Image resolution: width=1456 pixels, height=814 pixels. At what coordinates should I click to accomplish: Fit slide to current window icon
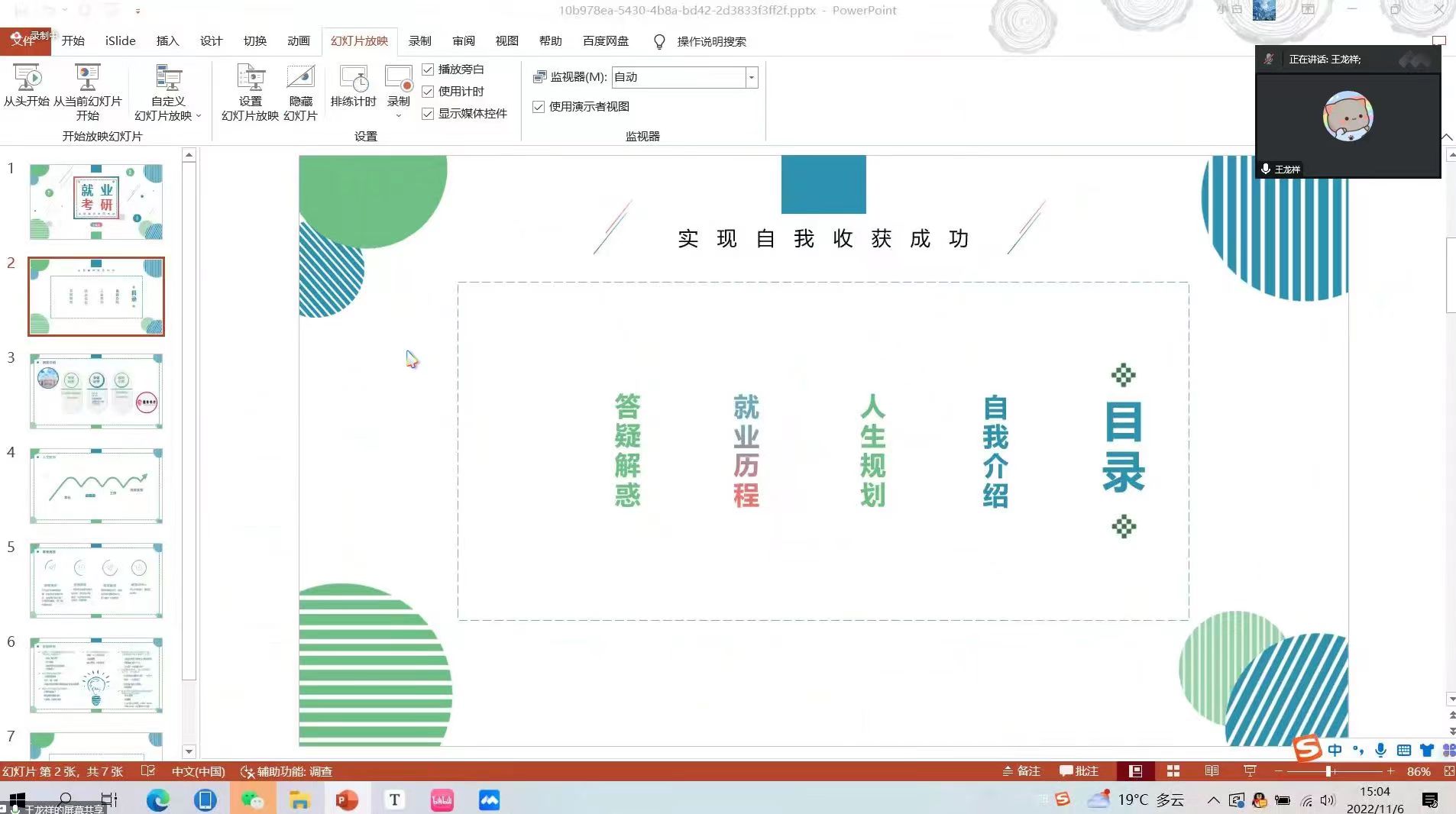click(1448, 771)
